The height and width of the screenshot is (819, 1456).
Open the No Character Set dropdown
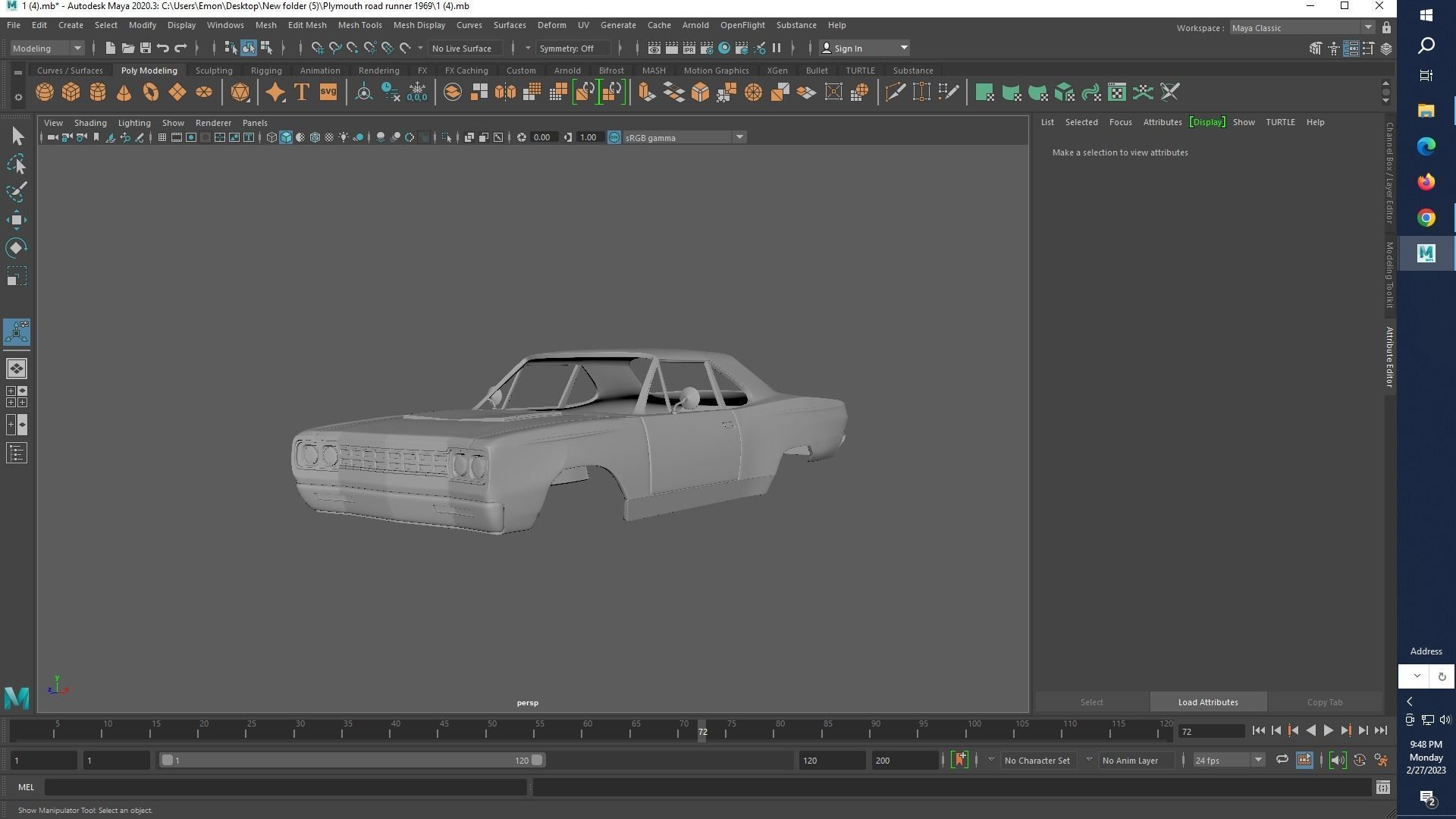[991, 760]
